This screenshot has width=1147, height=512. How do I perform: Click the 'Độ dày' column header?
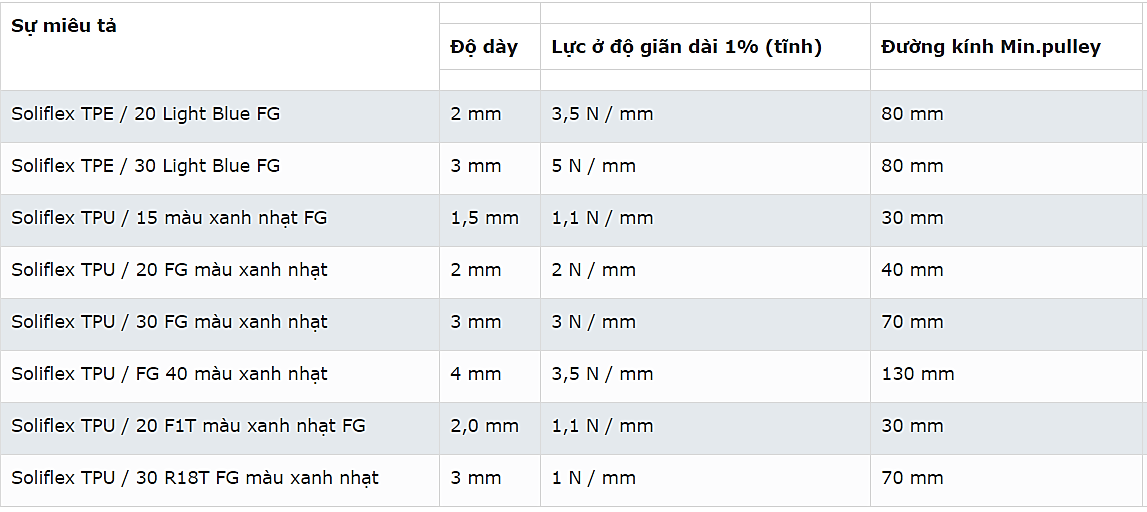point(484,47)
